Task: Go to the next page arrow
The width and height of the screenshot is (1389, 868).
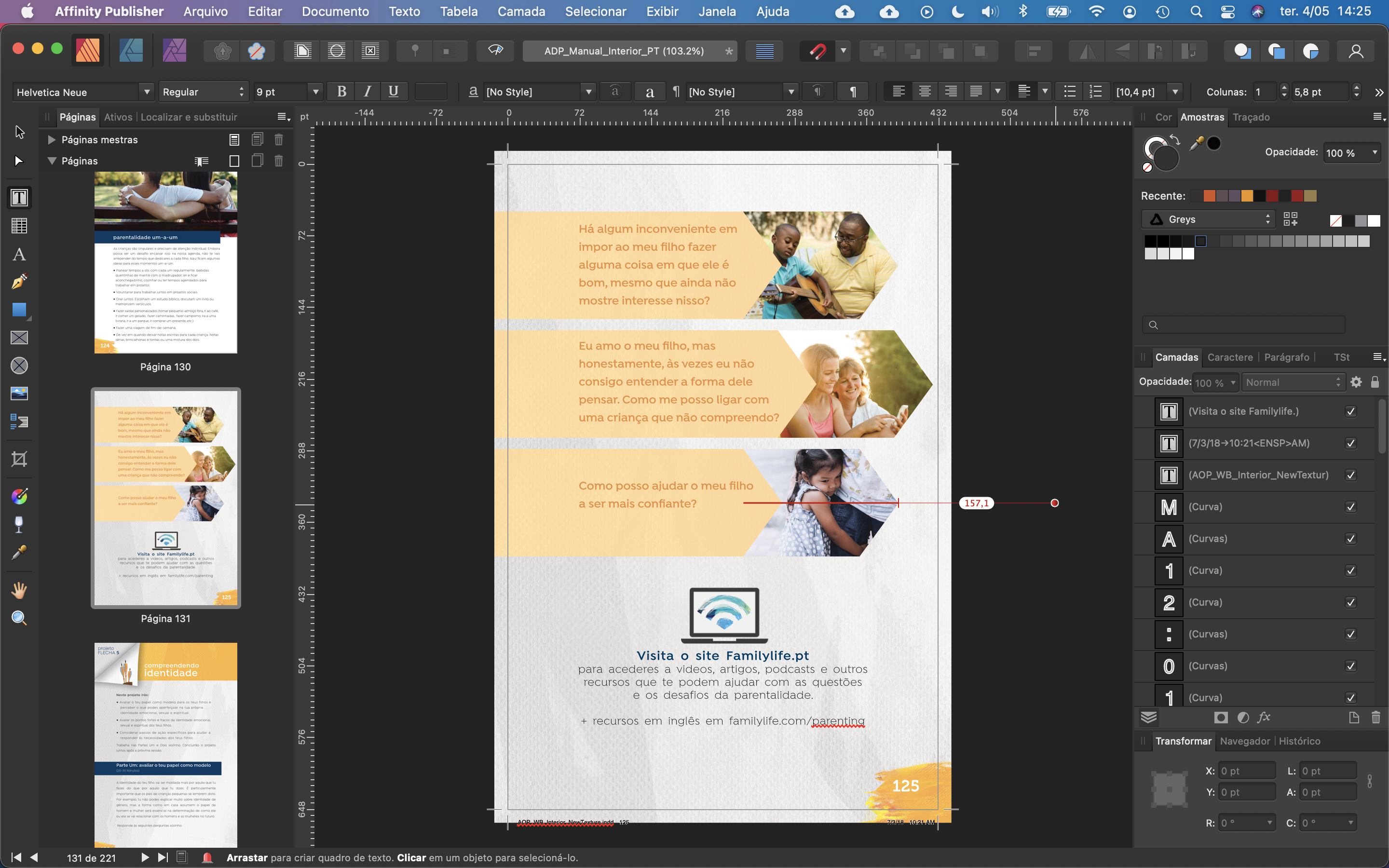Action: [x=145, y=857]
